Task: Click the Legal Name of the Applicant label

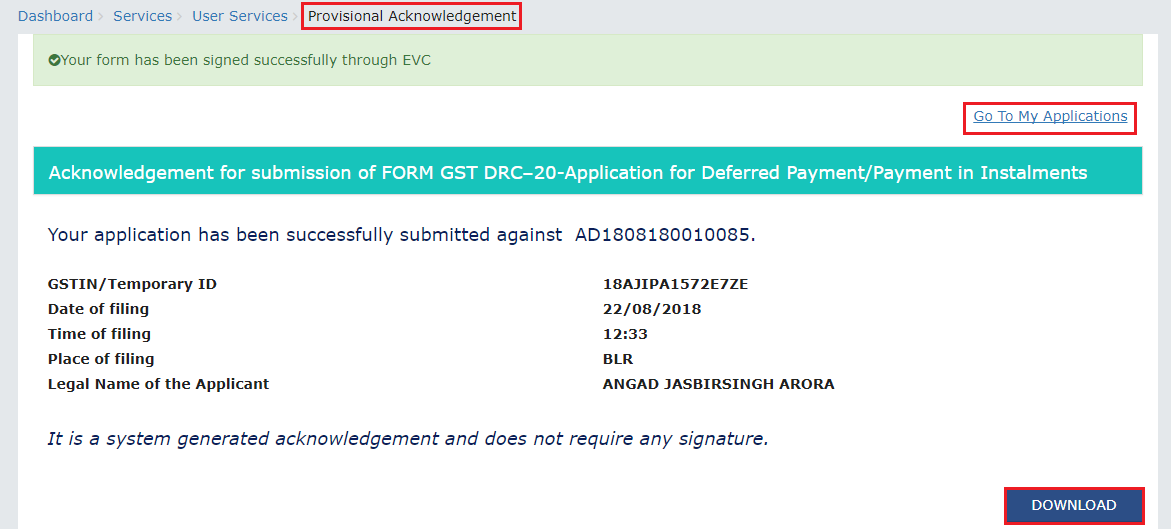Action: pyautogui.click(x=158, y=384)
